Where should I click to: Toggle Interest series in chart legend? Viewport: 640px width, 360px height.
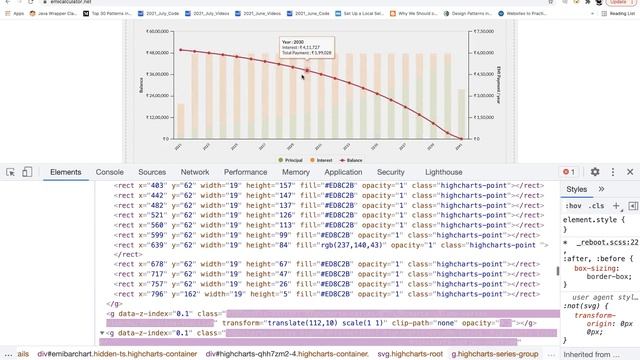click(321, 160)
